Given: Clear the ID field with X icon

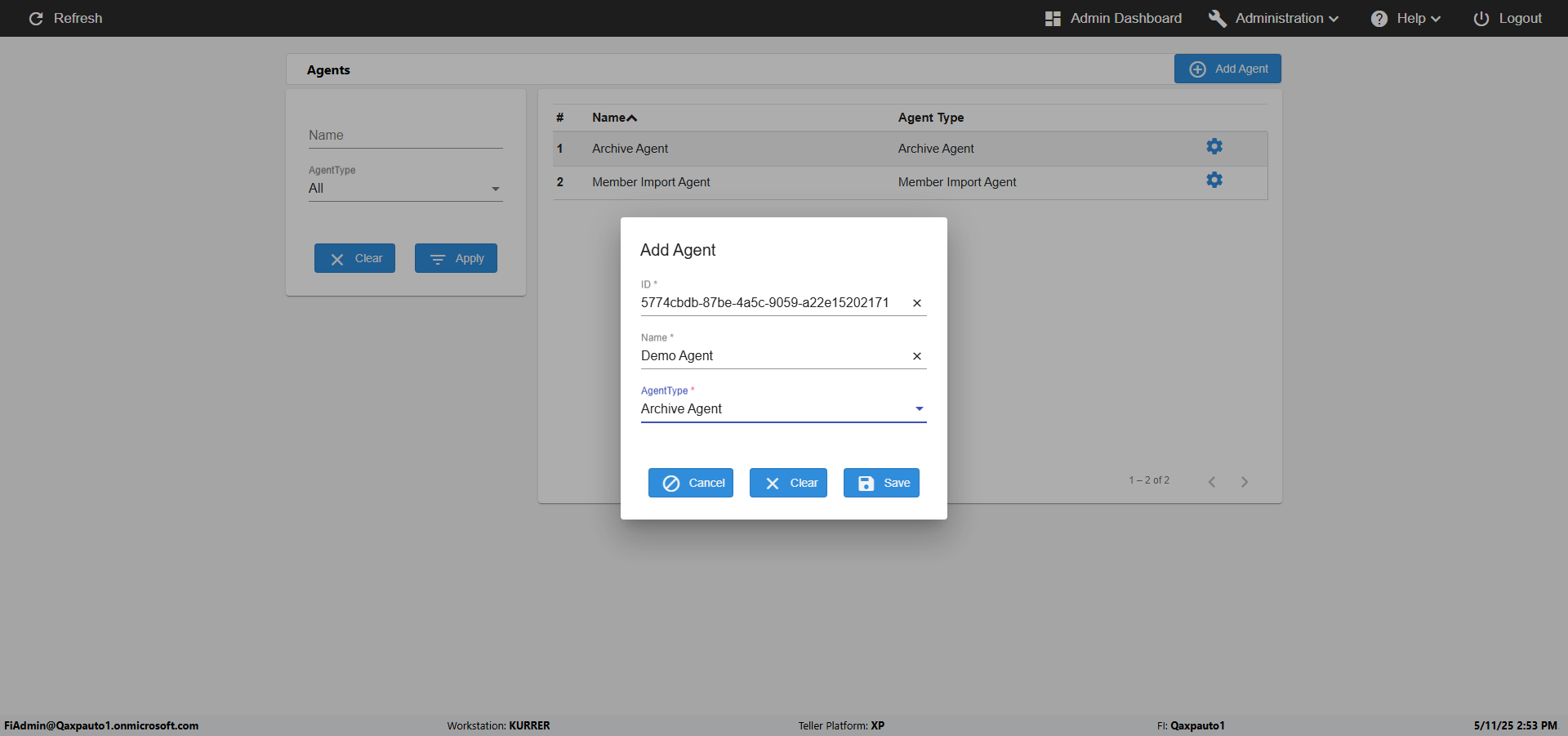Looking at the screenshot, I should 917,303.
